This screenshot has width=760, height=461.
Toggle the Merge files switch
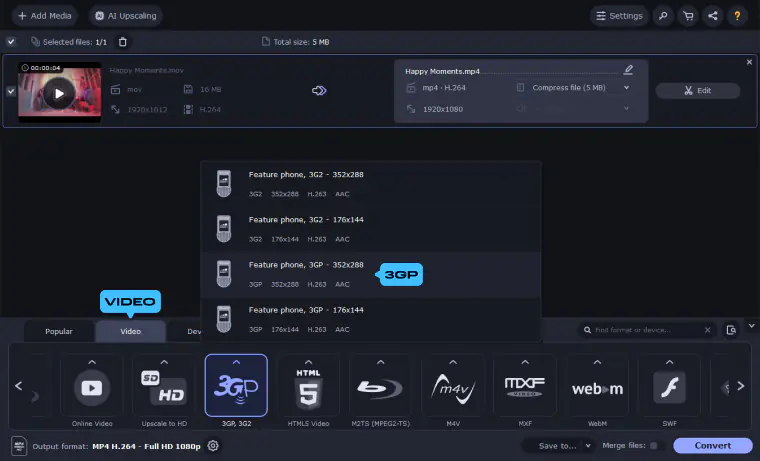tap(657, 445)
